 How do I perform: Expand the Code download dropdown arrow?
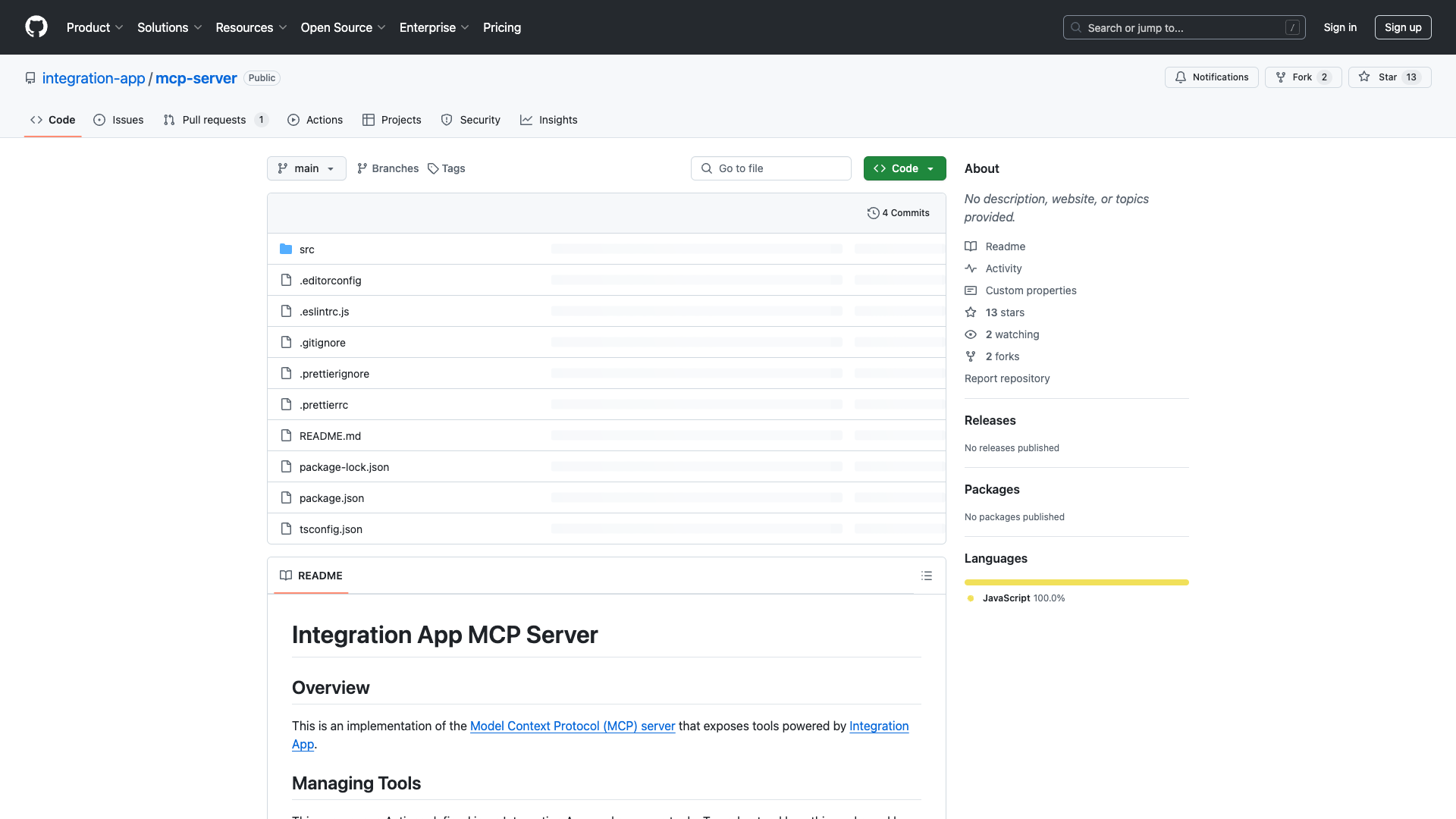(x=931, y=168)
